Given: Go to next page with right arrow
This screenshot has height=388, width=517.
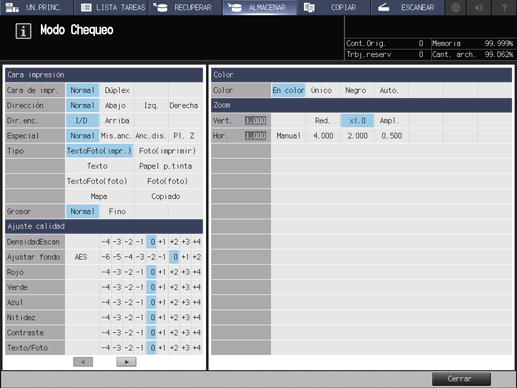Looking at the screenshot, I should coord(126,362).
